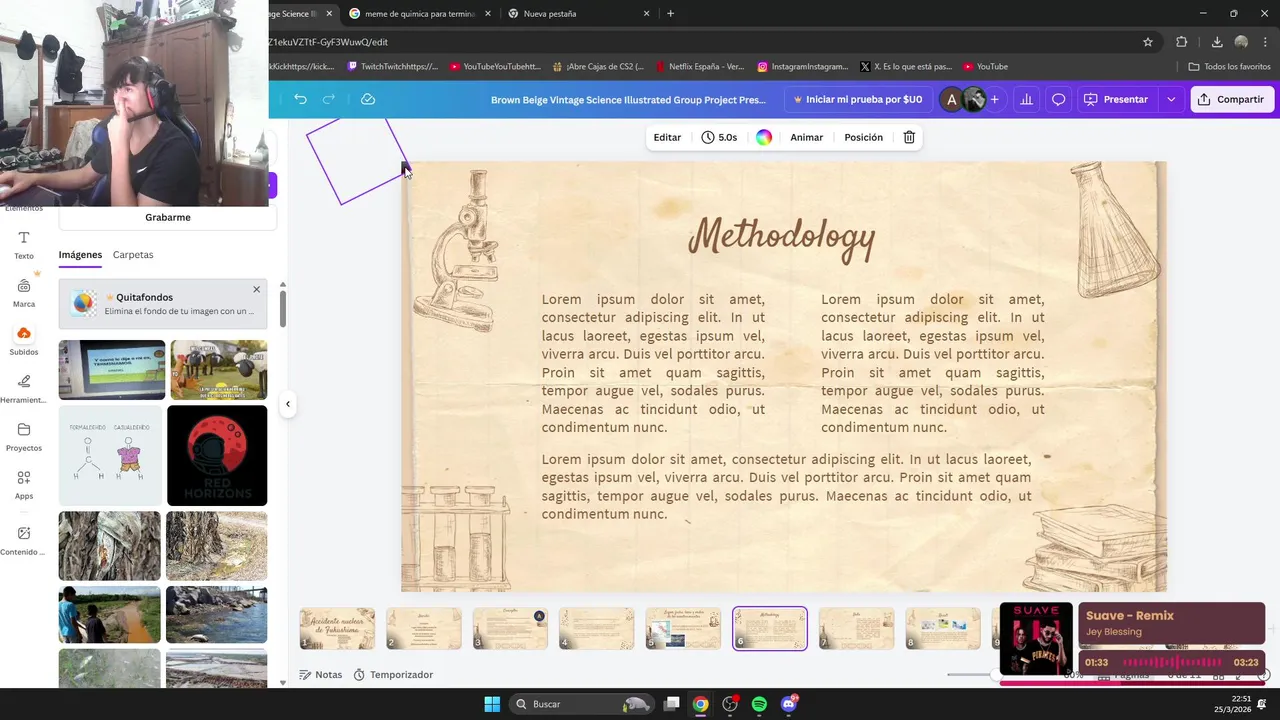Screen dimensions: 1280x720
Task: Open Chrome extensions puzzle icon
Action: pos(1182,42)
